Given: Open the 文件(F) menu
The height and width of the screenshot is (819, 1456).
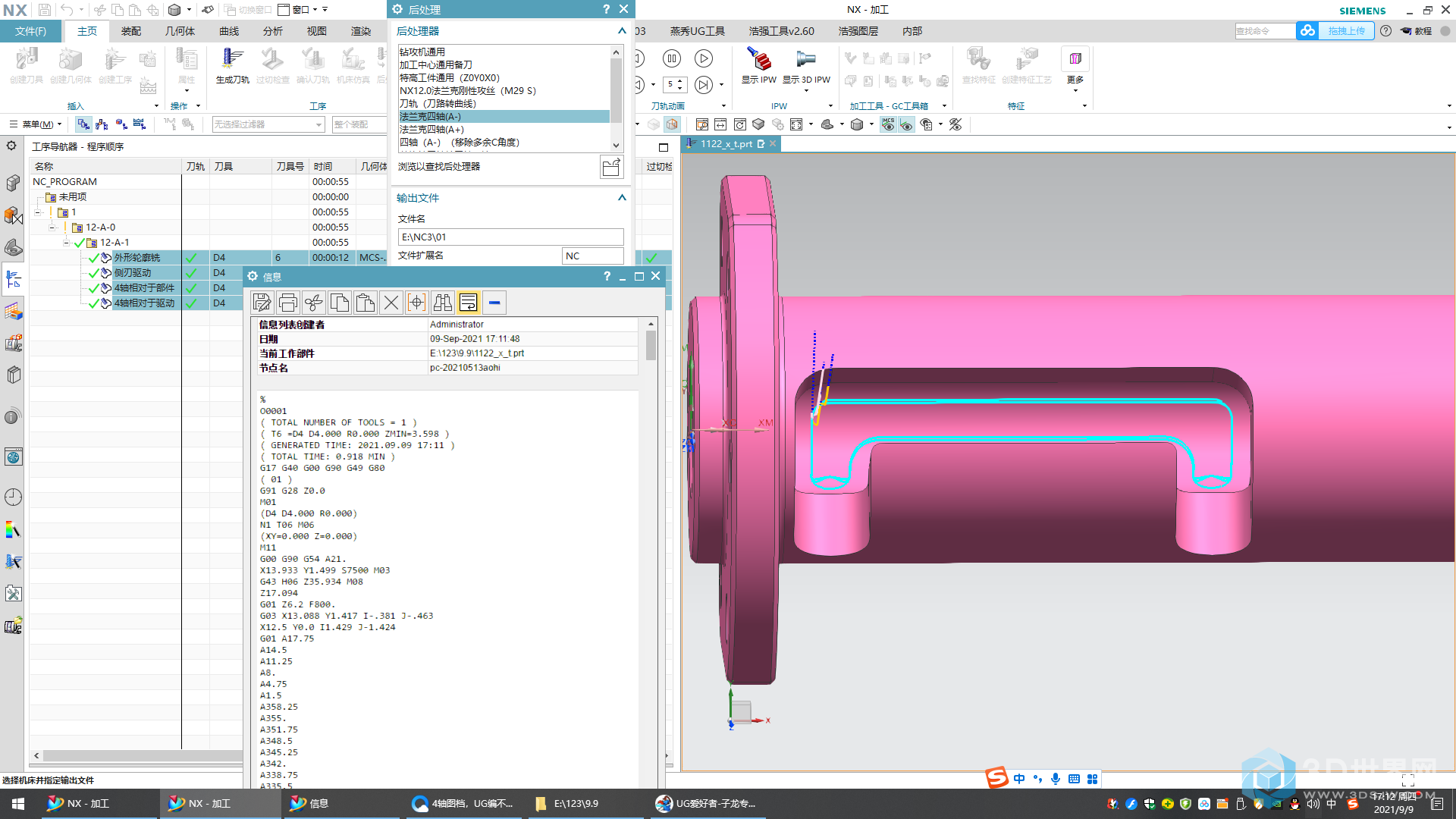Looking at the screenshot, I should click(x=30, y=31).
